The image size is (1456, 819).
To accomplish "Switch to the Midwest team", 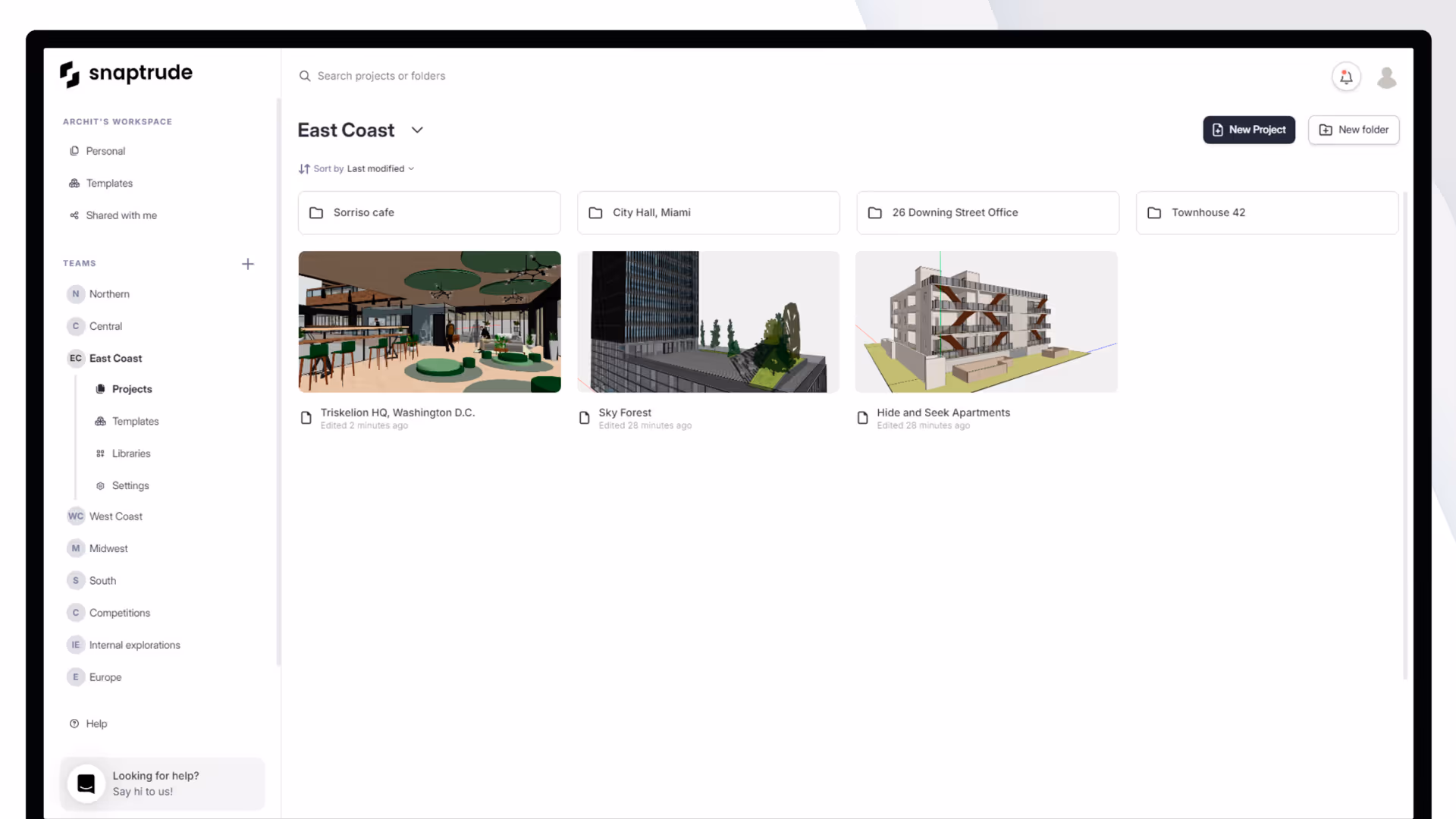I will (108, 548).
